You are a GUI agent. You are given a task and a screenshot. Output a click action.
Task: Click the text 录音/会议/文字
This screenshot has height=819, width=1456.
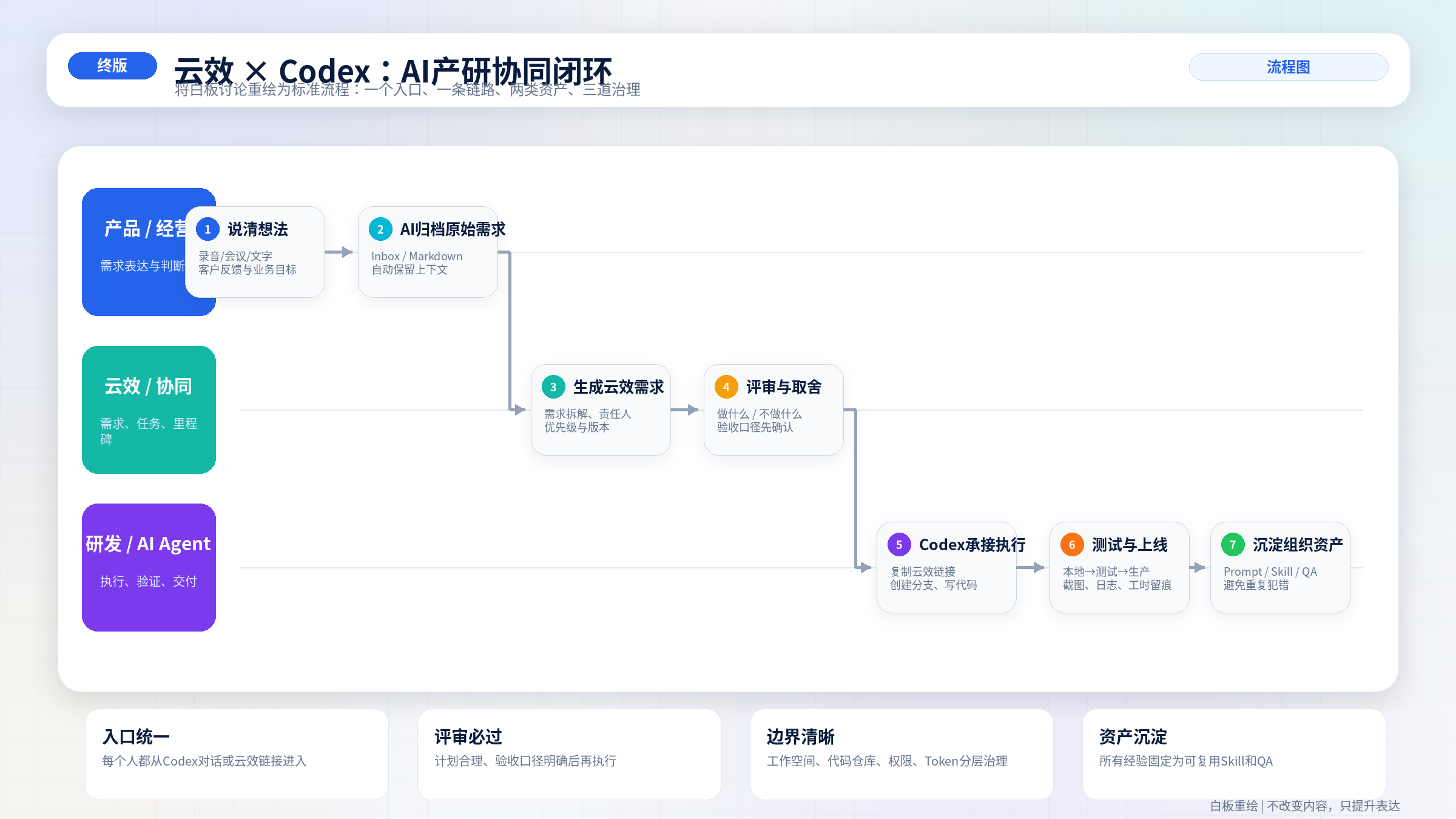[235, 256]
